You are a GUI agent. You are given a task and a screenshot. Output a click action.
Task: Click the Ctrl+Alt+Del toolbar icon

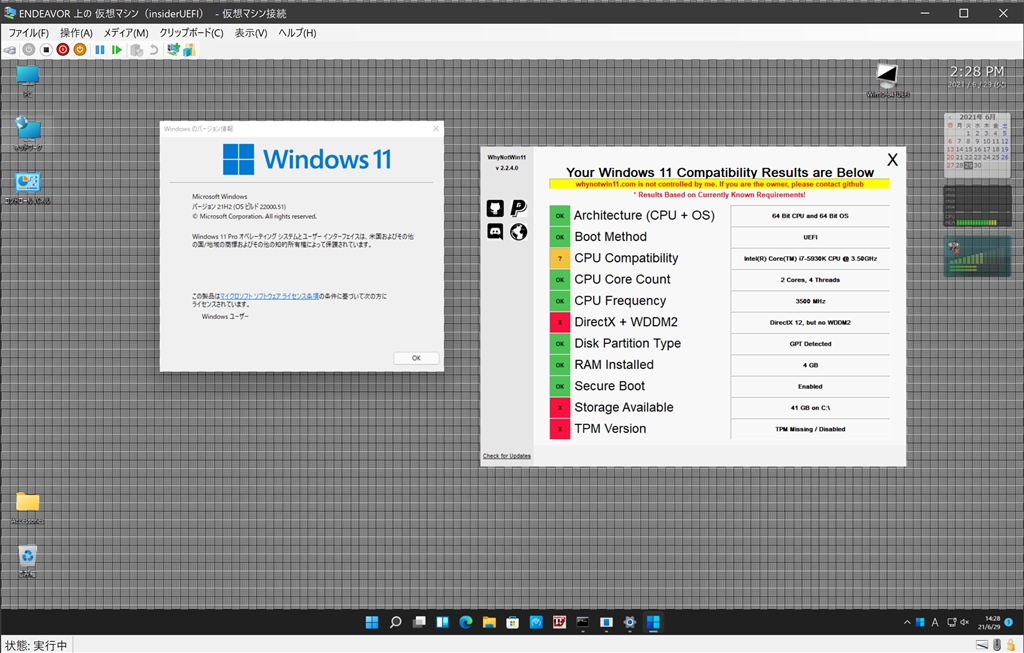point(10,49)
